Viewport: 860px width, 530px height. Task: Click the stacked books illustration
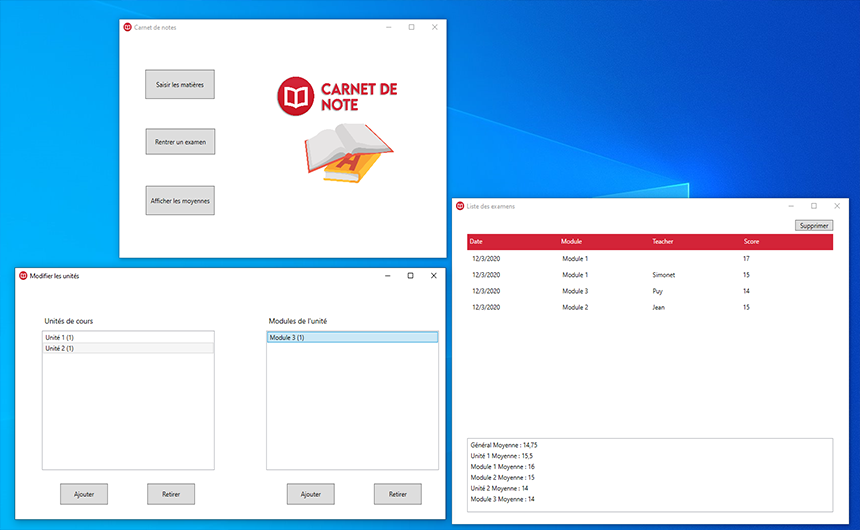pyautogui.click(x=348, y=152)
